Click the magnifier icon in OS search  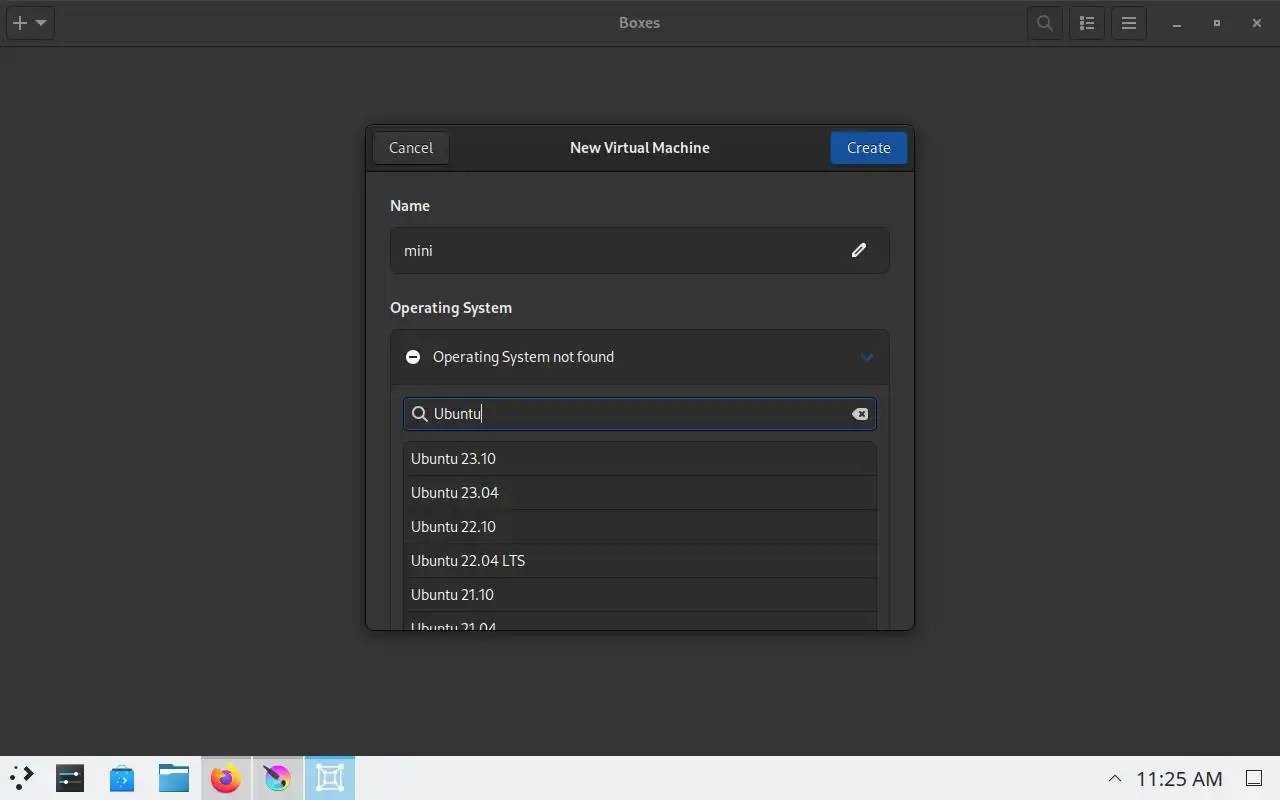click(x=420, y=414)
